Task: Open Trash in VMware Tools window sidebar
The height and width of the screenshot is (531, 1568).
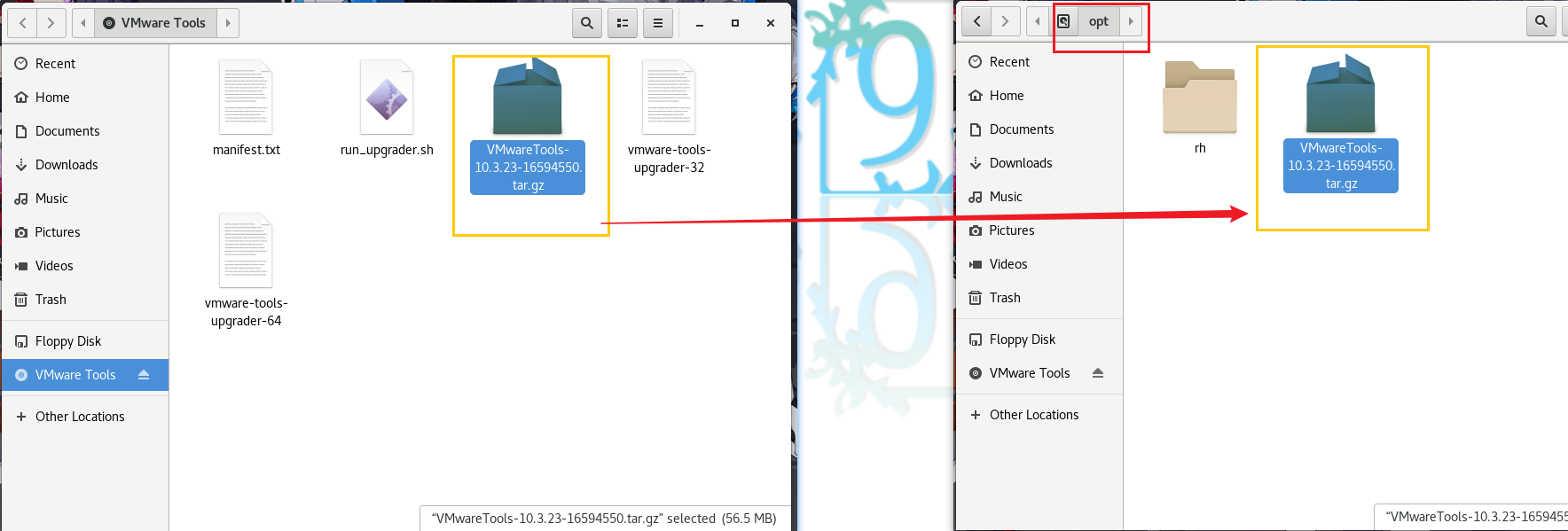Action: [85, 300]
